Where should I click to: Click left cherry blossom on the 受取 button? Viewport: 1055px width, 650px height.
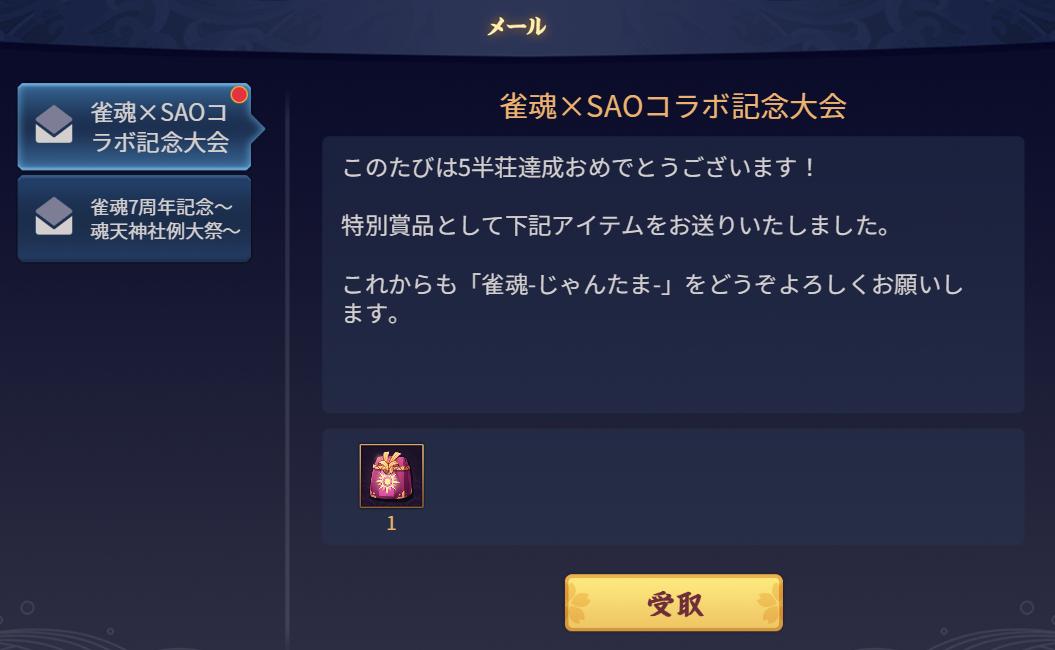[581, 603]
